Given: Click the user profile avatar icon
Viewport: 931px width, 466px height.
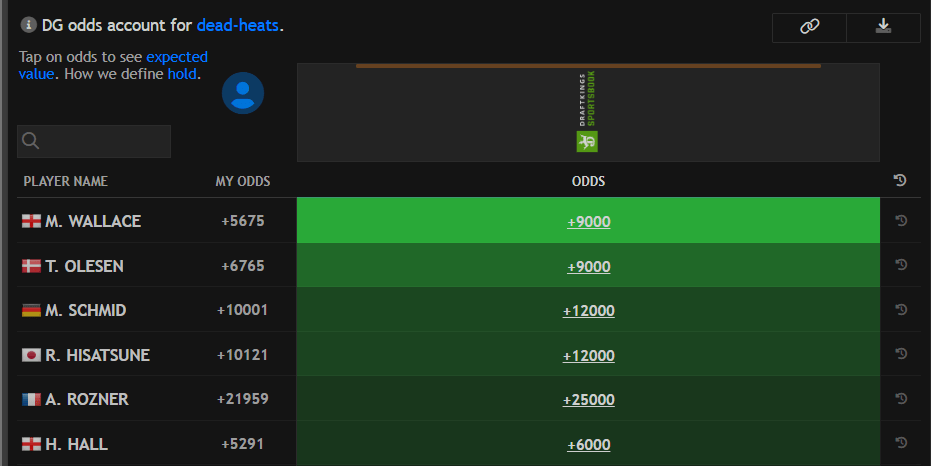Looking at the screenshot, I should [x=242, y=93].
